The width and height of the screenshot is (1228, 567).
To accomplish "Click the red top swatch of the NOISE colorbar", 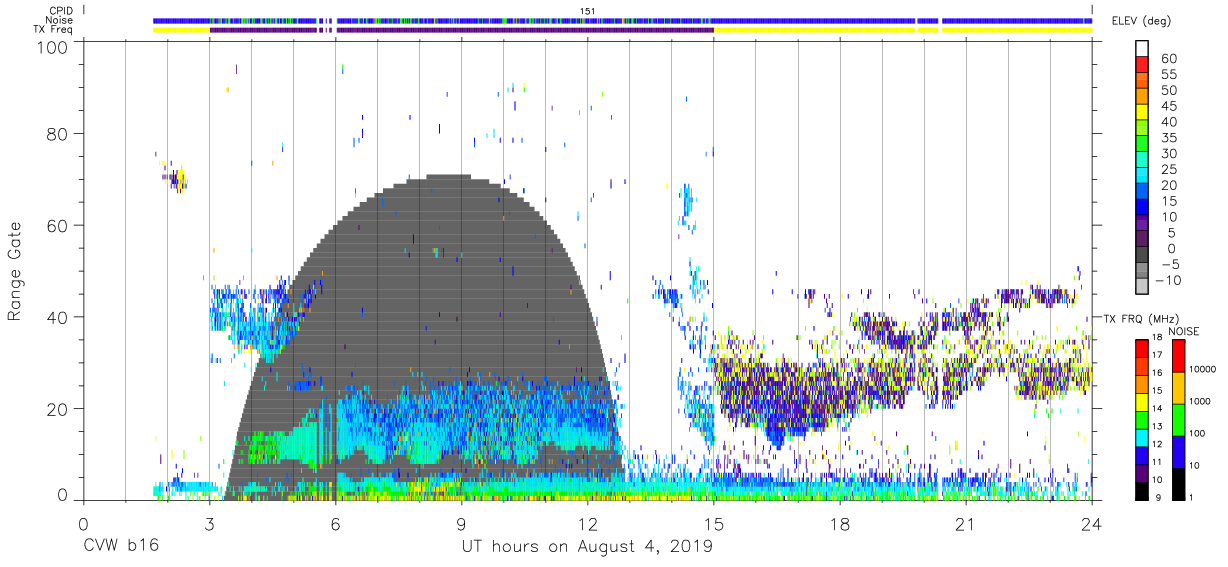I will point(1177,356).
